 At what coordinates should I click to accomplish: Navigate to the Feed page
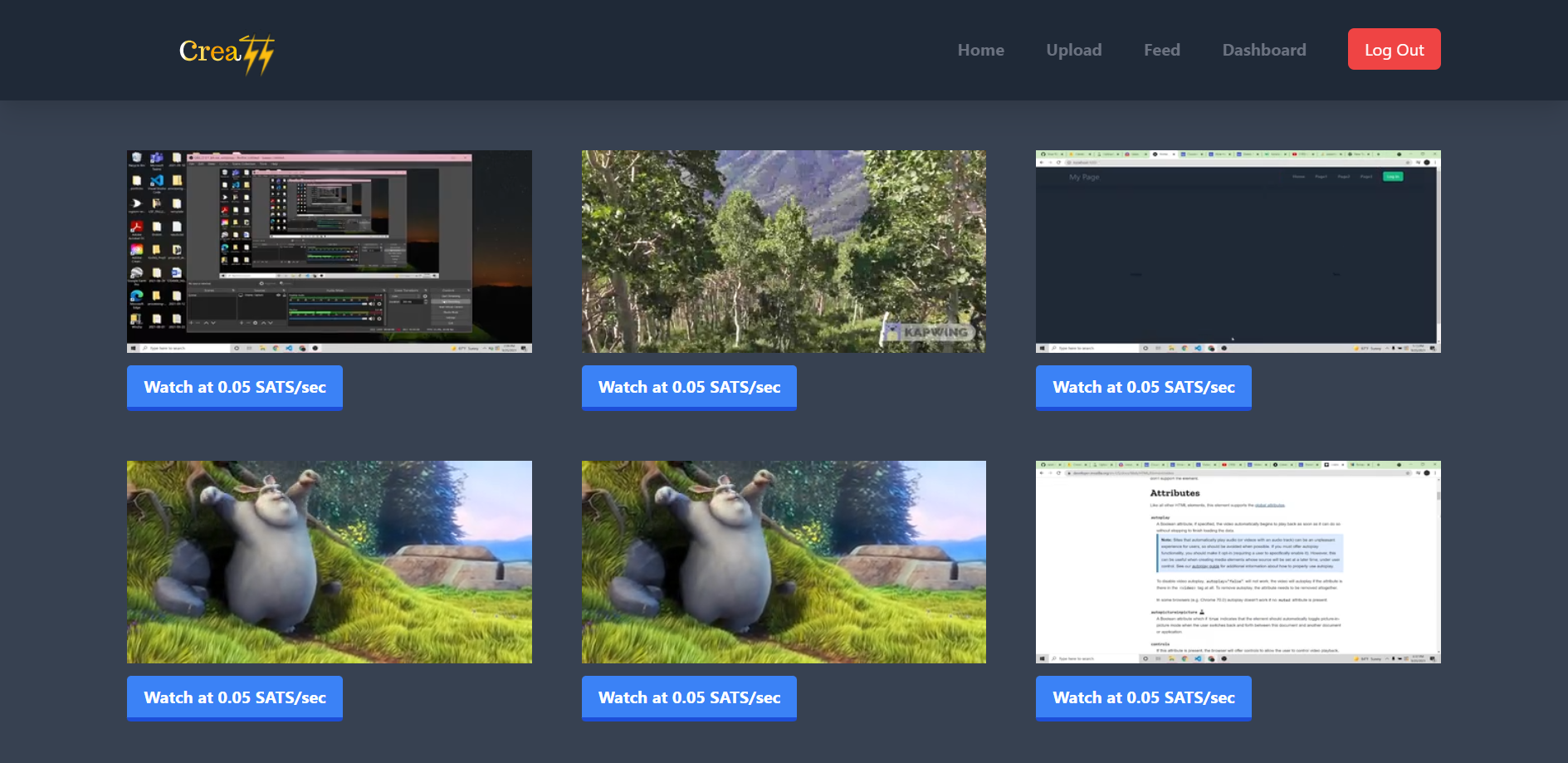click(x=1162, y=50)
